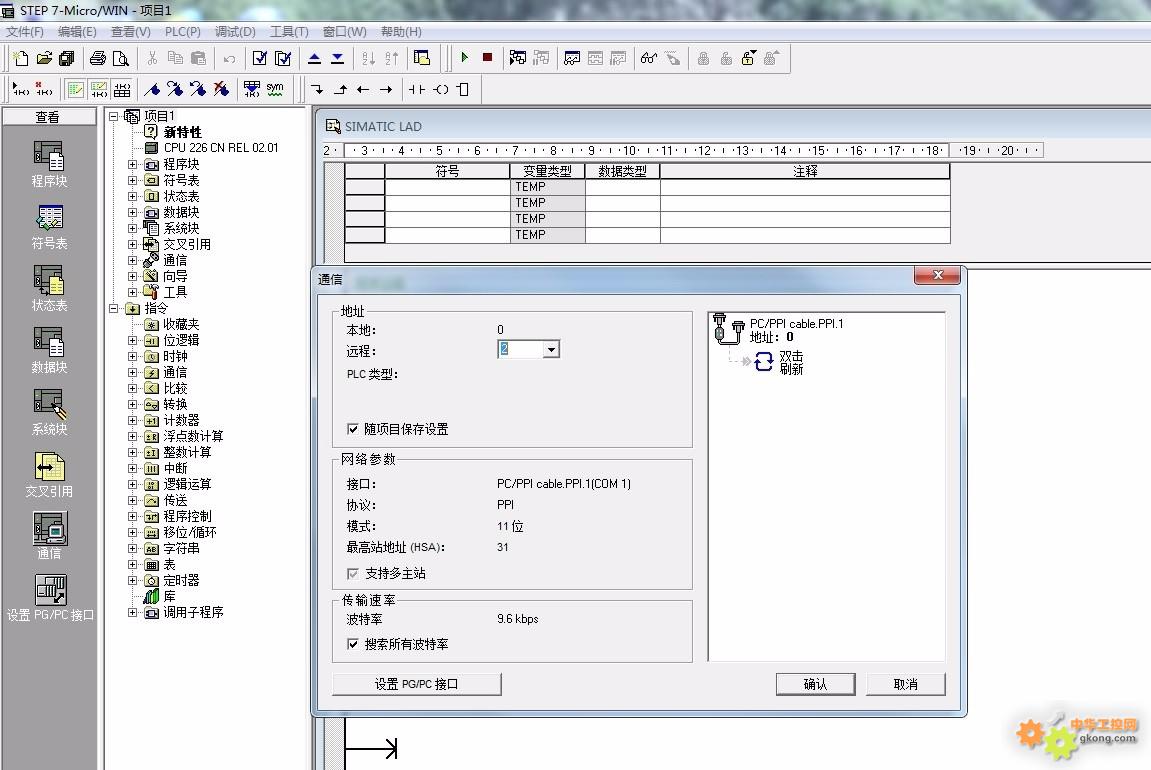Click the Save project toolbar icon
Screen dimensions: 1151x770
click(67, 58)
